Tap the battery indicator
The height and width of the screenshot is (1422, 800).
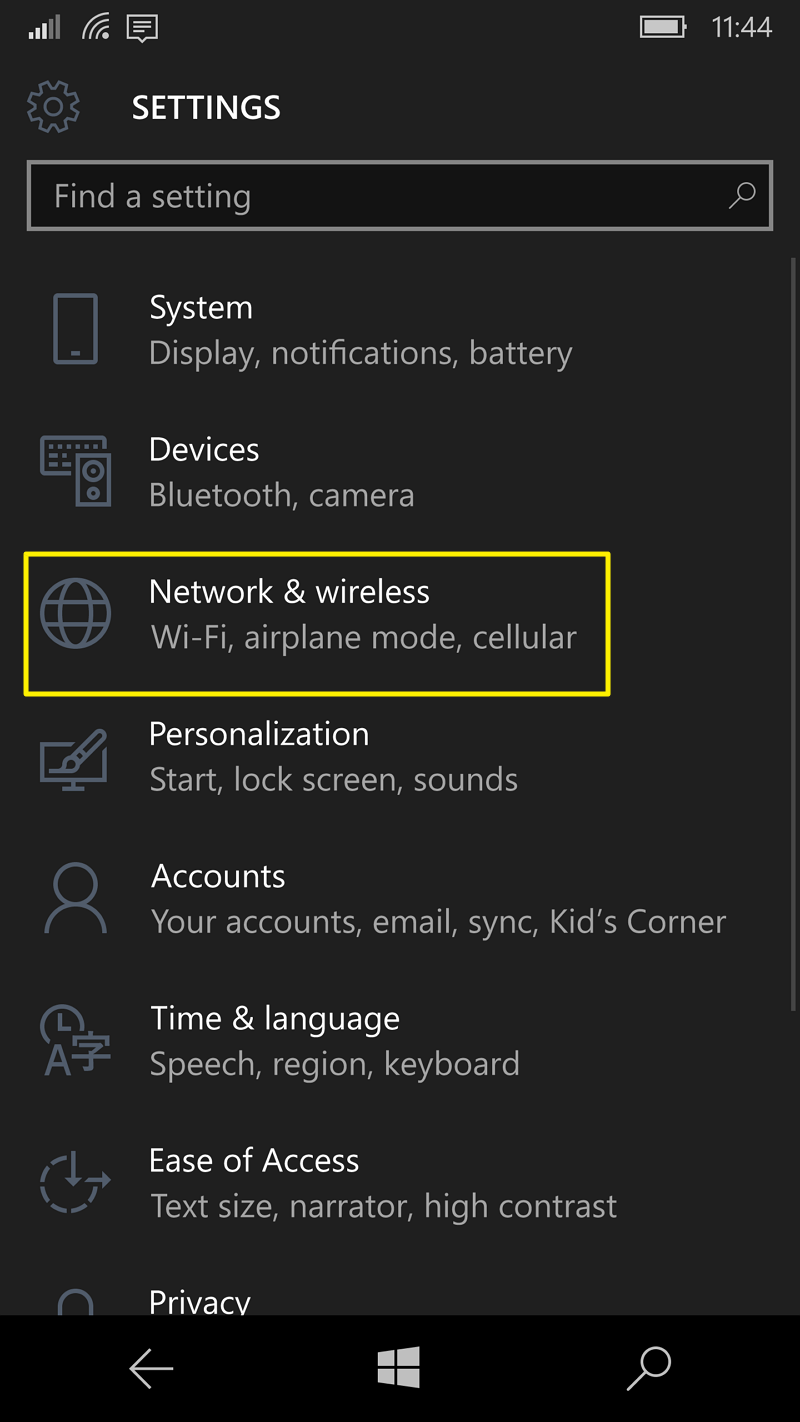663,27
